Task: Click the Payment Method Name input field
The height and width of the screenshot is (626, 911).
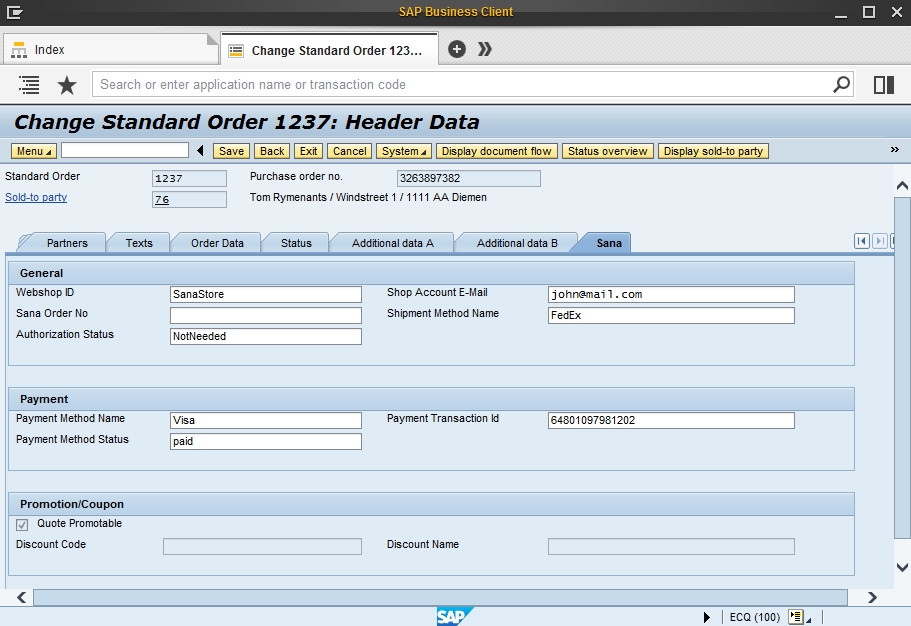Action: point(265,420)
